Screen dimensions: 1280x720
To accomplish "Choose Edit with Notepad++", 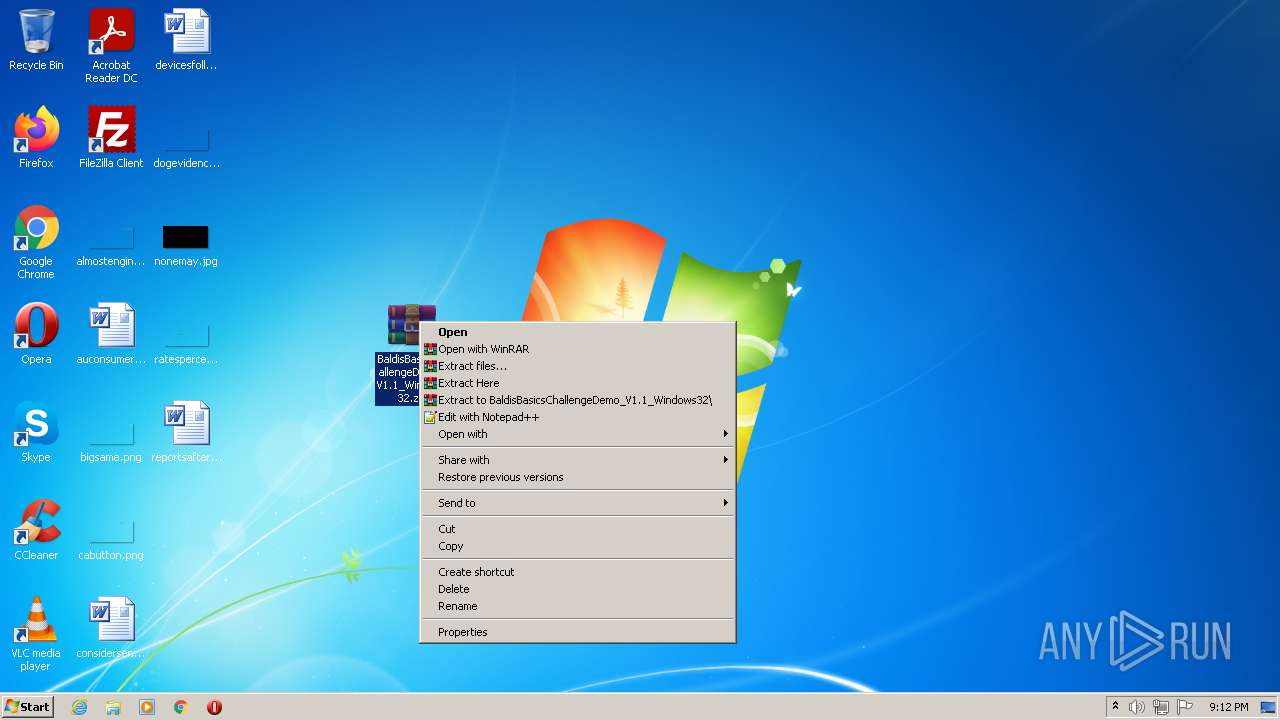I will pos(578,417).
